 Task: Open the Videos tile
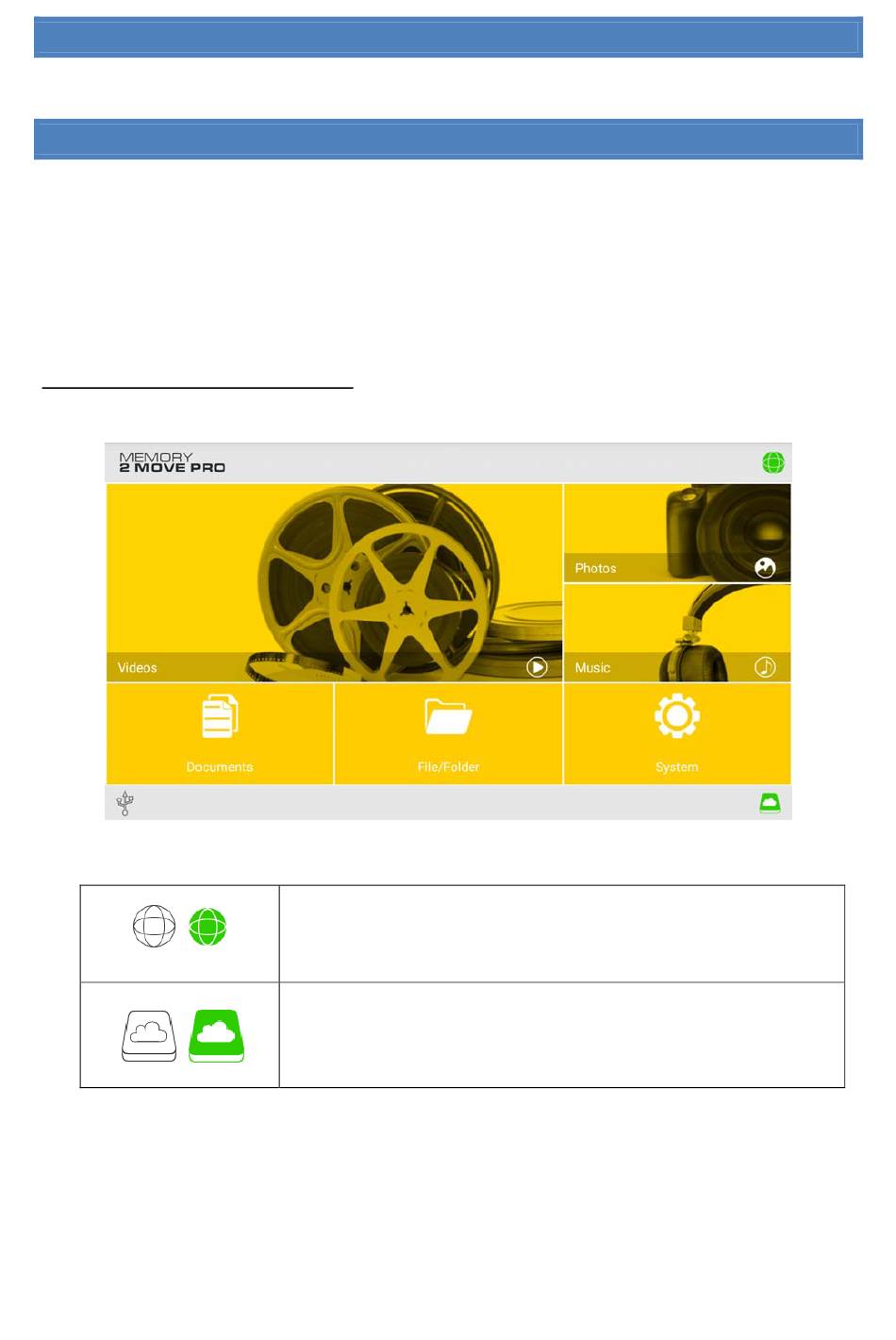[334, 582]
